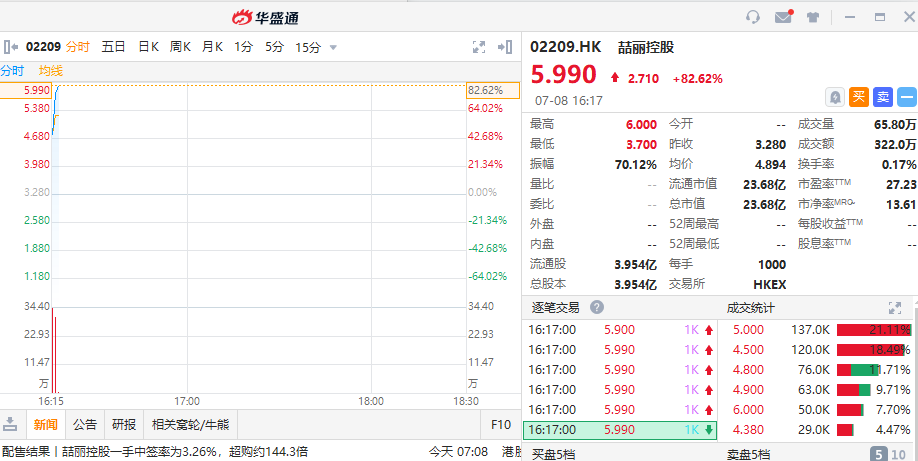Open the 相关窝轮/牛熊 tab
The image size is (918, 461).
coord(190,425)
